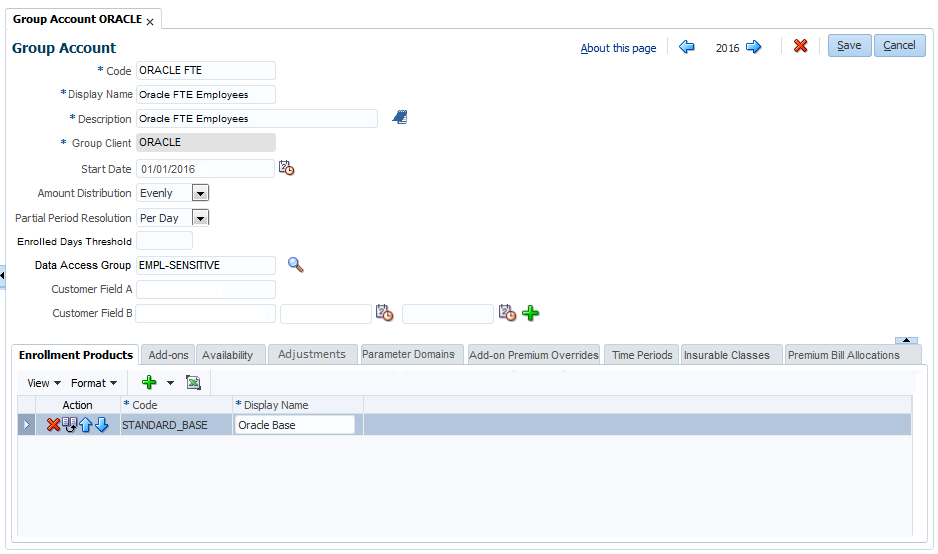Viewport: 938px width, 554px height.
Task: Expand the left side panel splitter arrow
Action: coord(2,276)
